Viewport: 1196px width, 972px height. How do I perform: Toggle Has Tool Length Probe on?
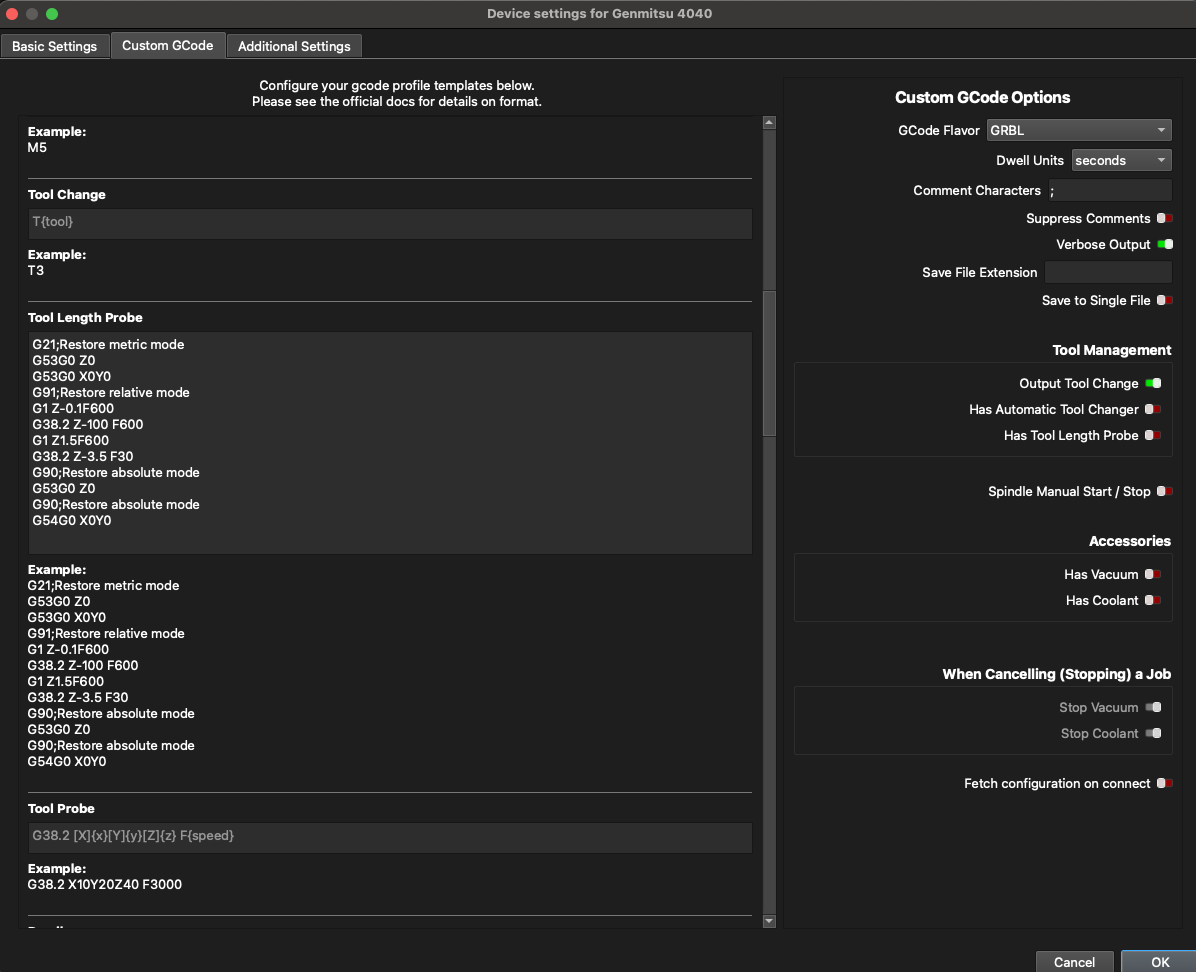1153,435
